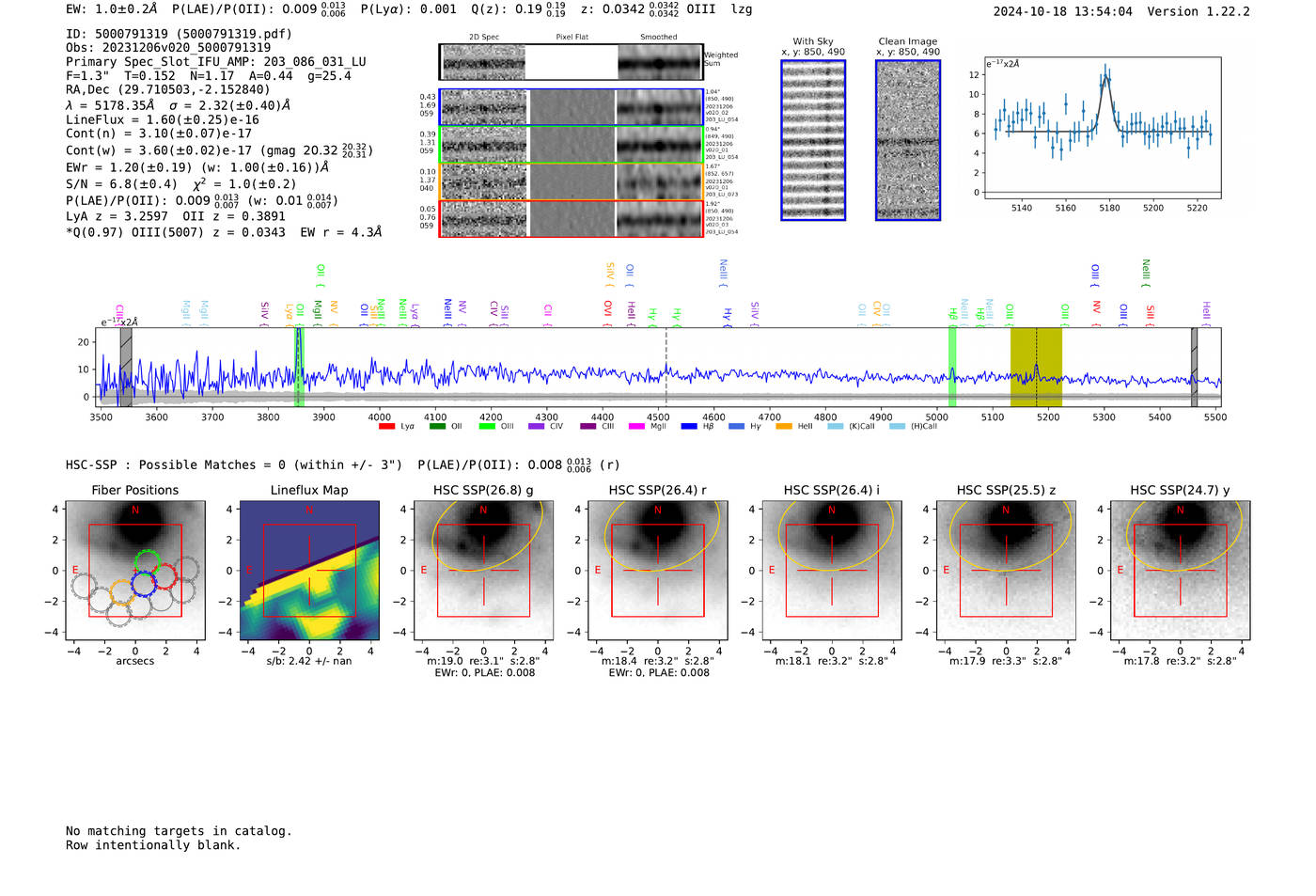Click the "P(Lyα): 0.001" header value
Viewport: 1316px width, 896px height.
pyautogui.click(x=409, y=9)
